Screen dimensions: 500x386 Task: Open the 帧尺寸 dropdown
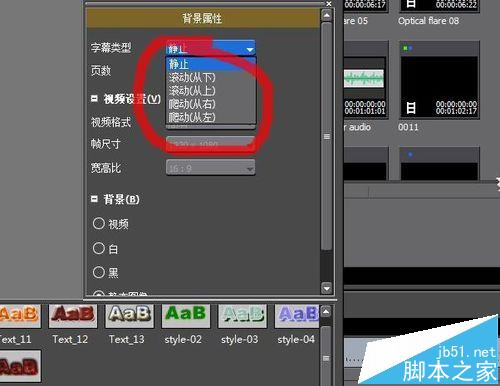pyautogui.click(x=211, y=144)
